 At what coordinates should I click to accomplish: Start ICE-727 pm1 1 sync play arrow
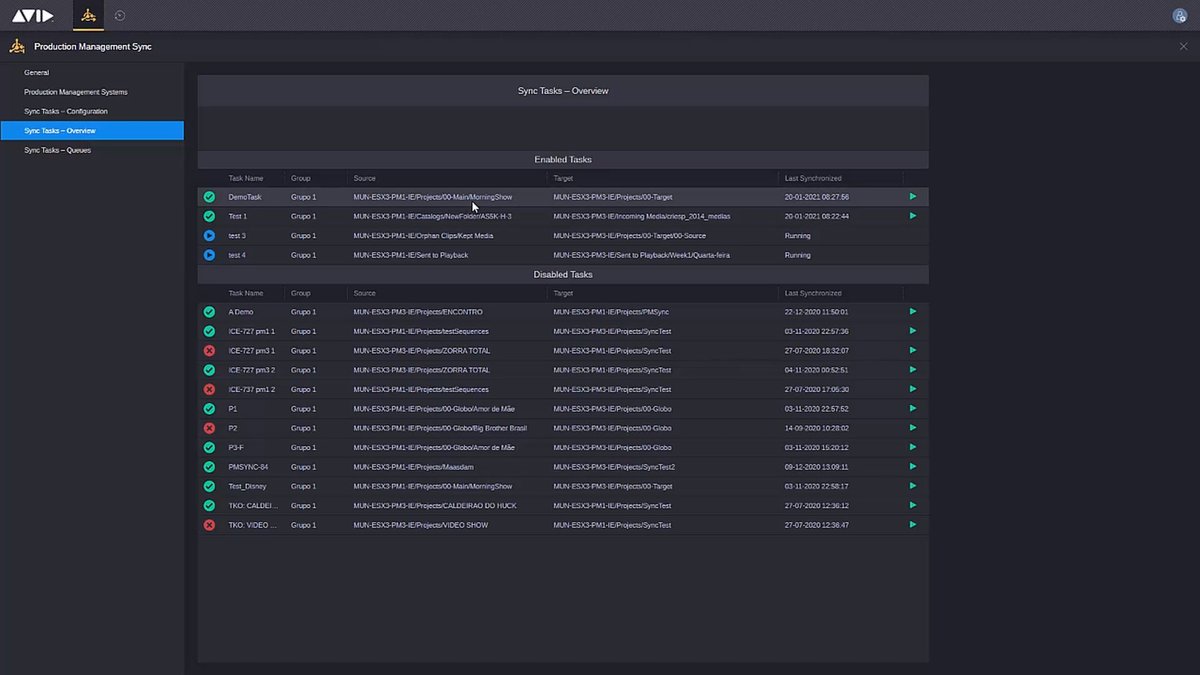(x=913, y=331)
